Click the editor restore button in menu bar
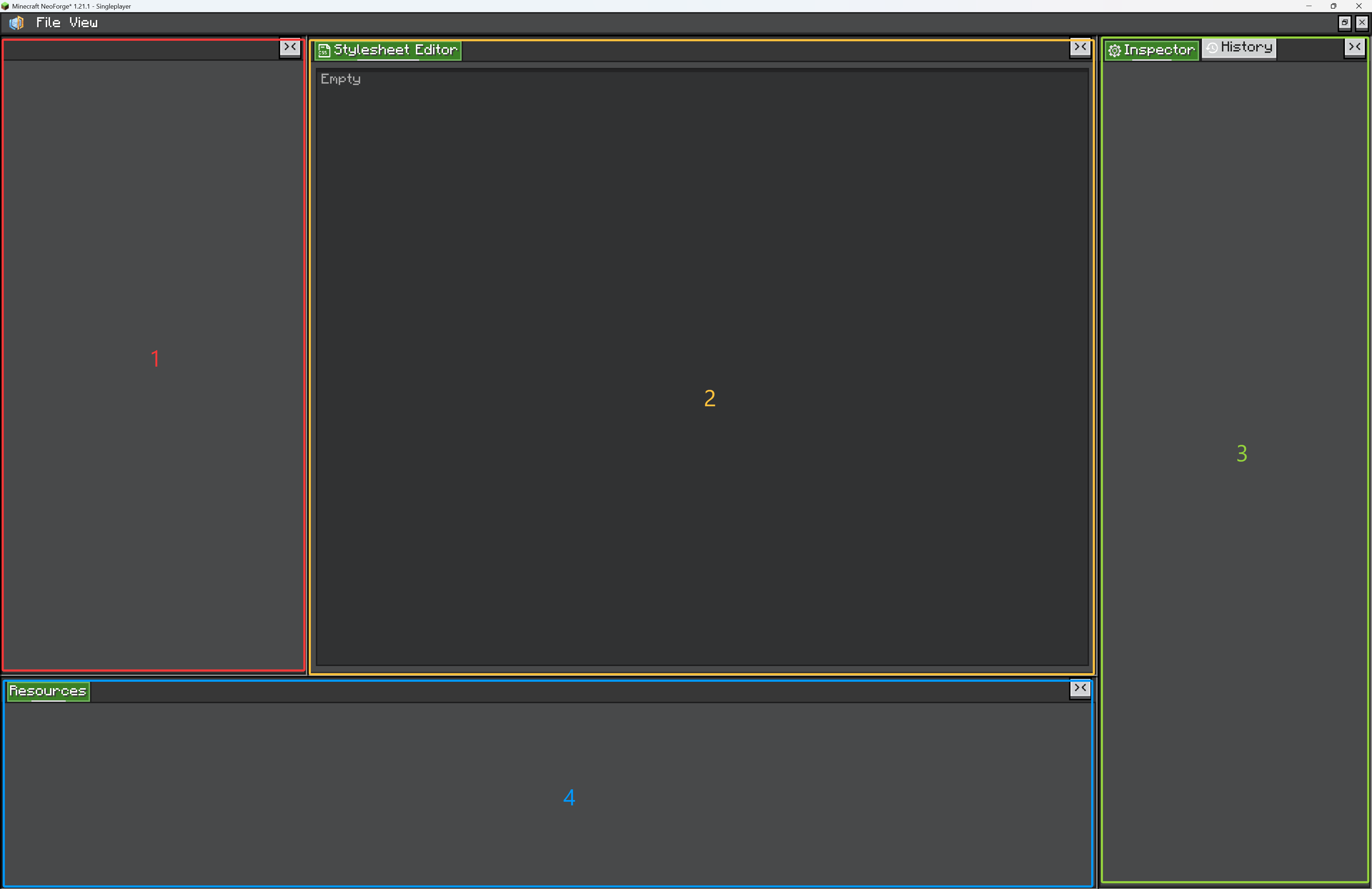Screen dimensions: 1372x889 1344,23
